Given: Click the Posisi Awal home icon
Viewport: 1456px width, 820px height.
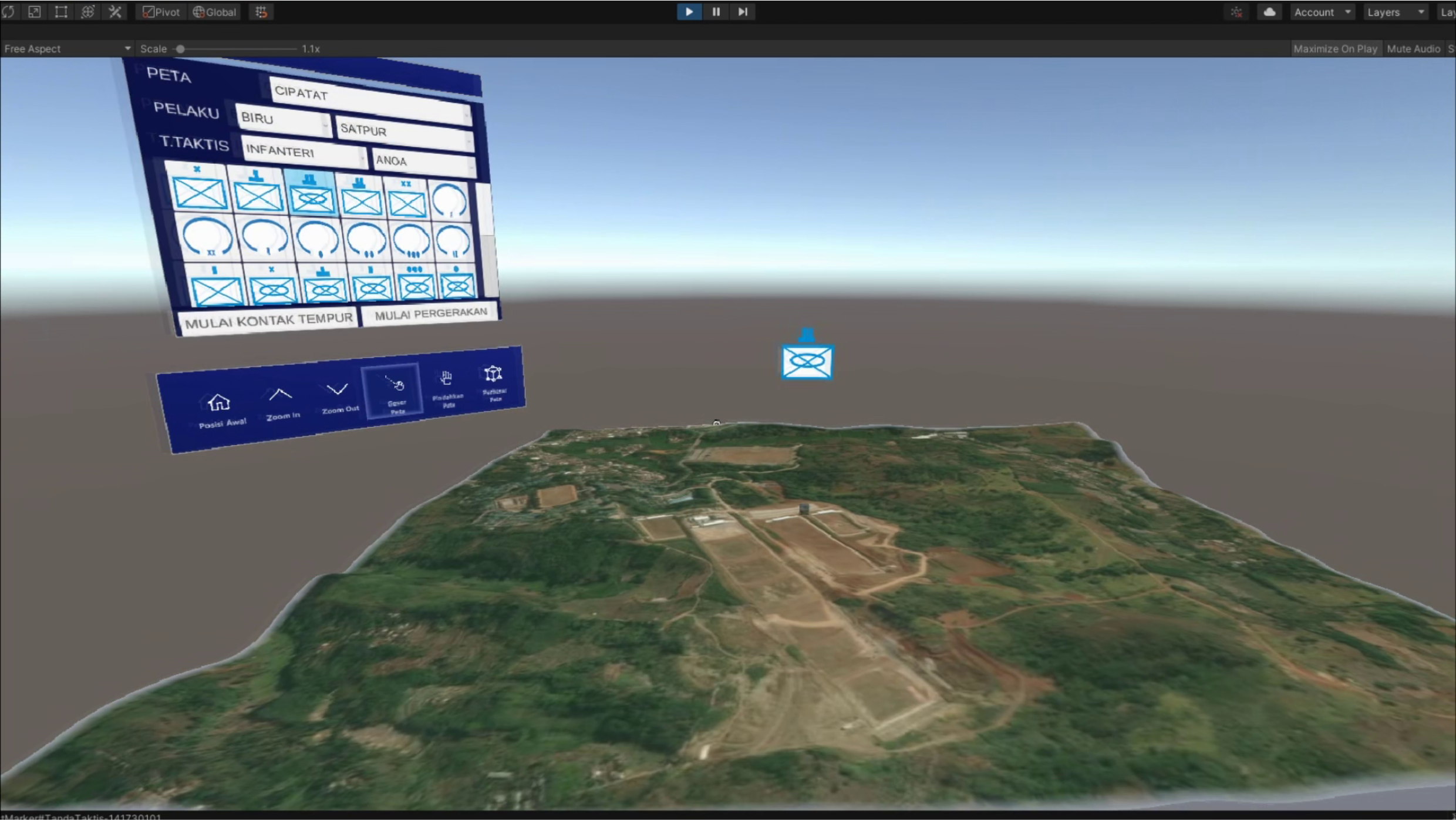Looking at the screenshot, I should (x=220, y=403).
